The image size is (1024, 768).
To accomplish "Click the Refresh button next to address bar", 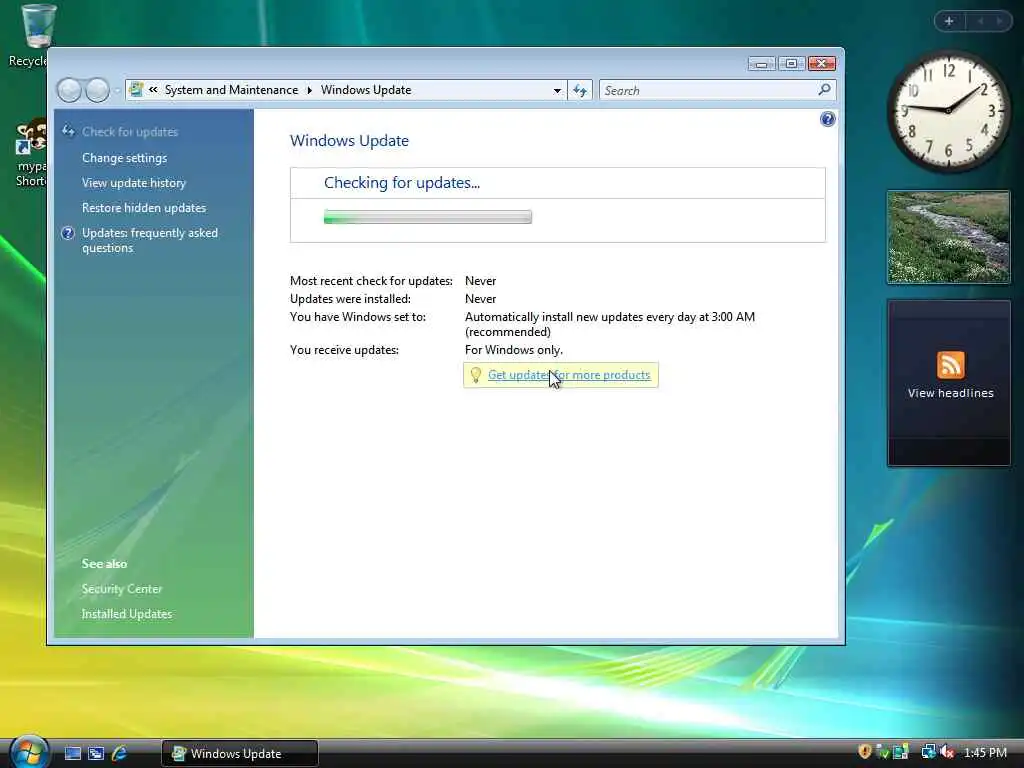I will (580, 90).
